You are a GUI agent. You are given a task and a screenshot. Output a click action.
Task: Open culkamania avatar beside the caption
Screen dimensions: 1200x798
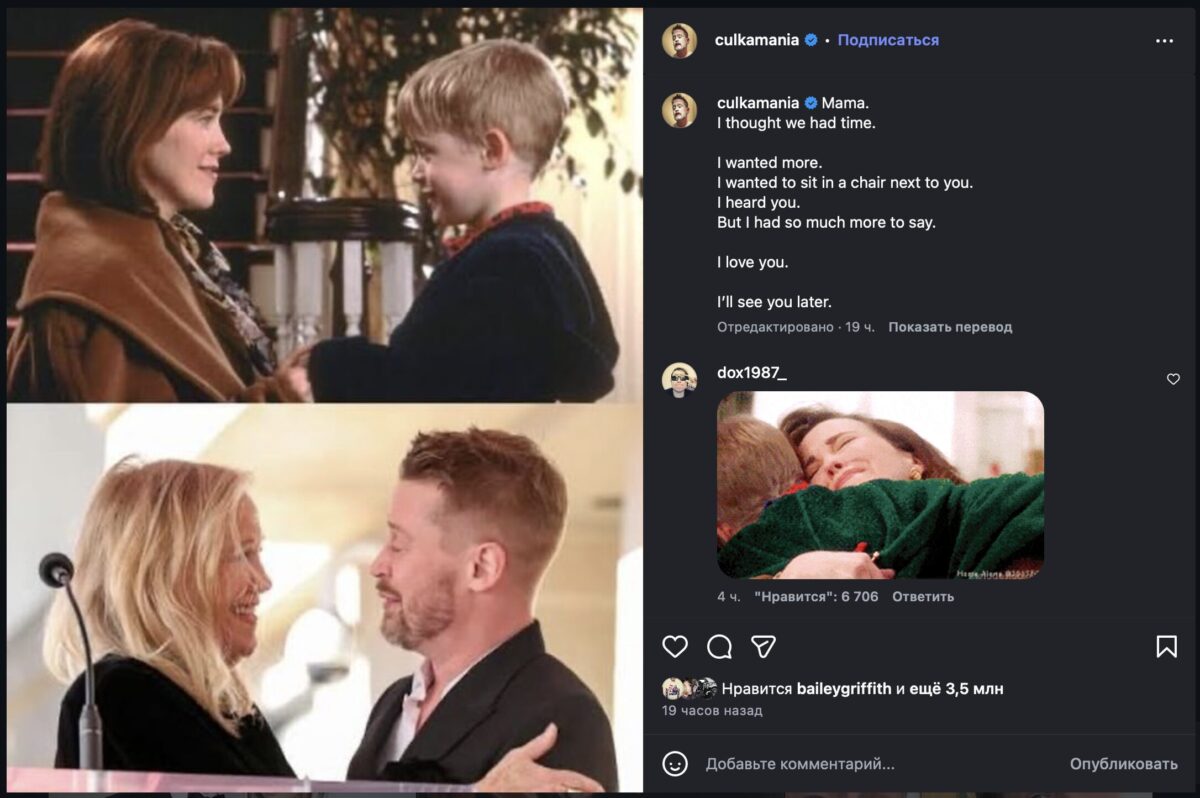pos(679,110)
